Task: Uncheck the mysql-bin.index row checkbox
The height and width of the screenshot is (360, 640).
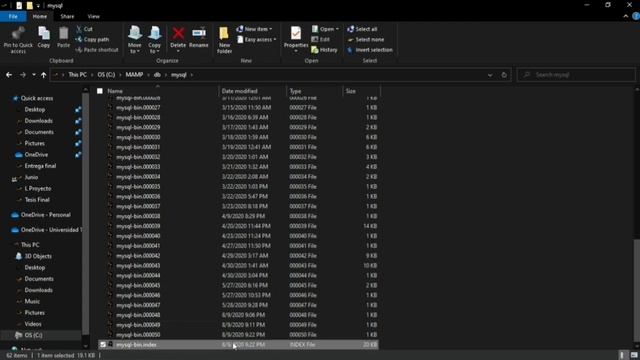Action: 103,345
